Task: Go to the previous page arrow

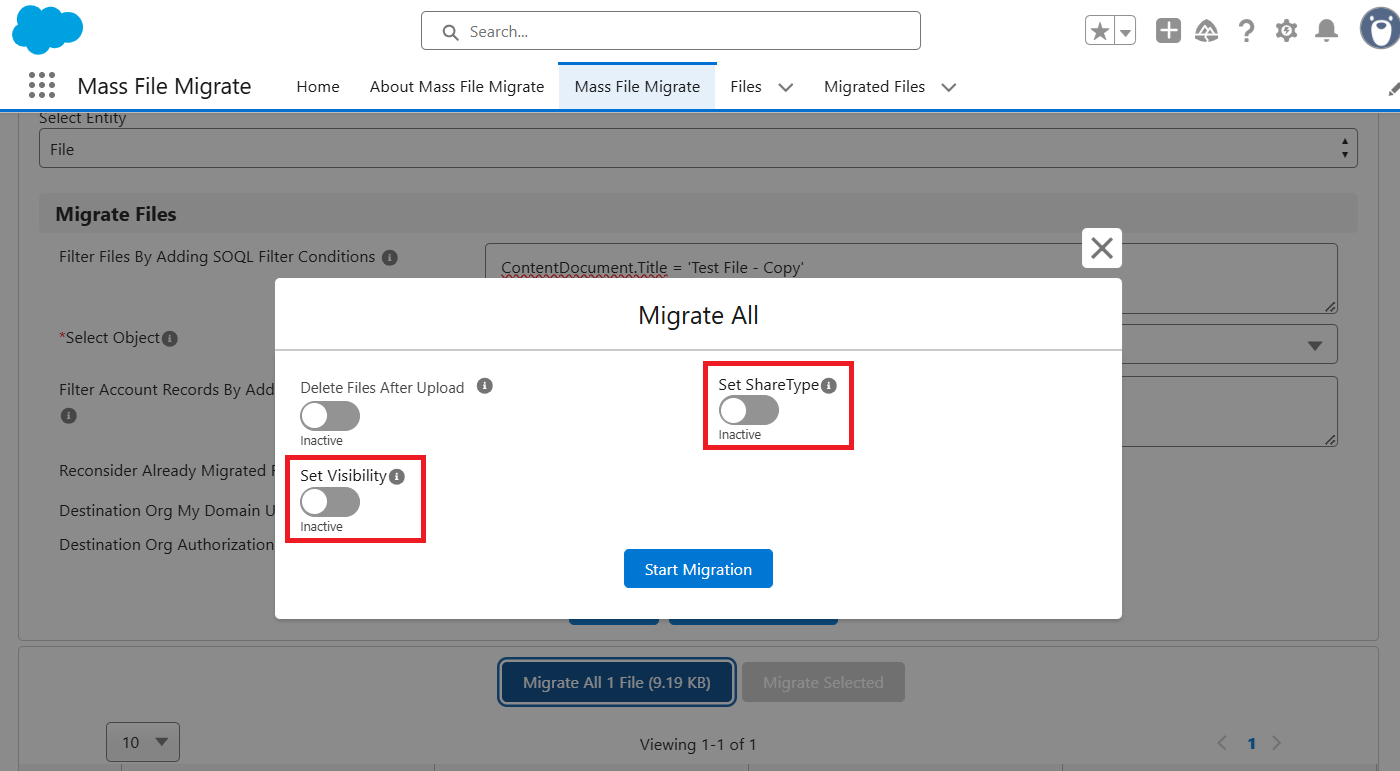Action: pos(1222,743)
